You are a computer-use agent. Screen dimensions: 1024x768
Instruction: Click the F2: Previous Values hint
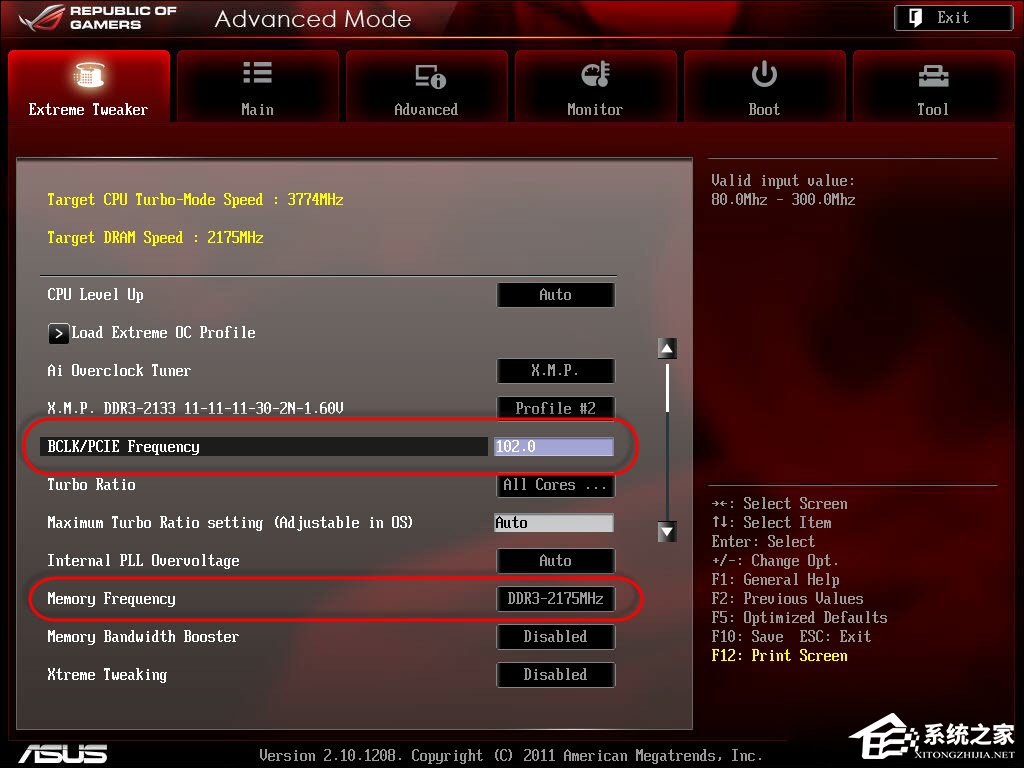click(788, 599)
